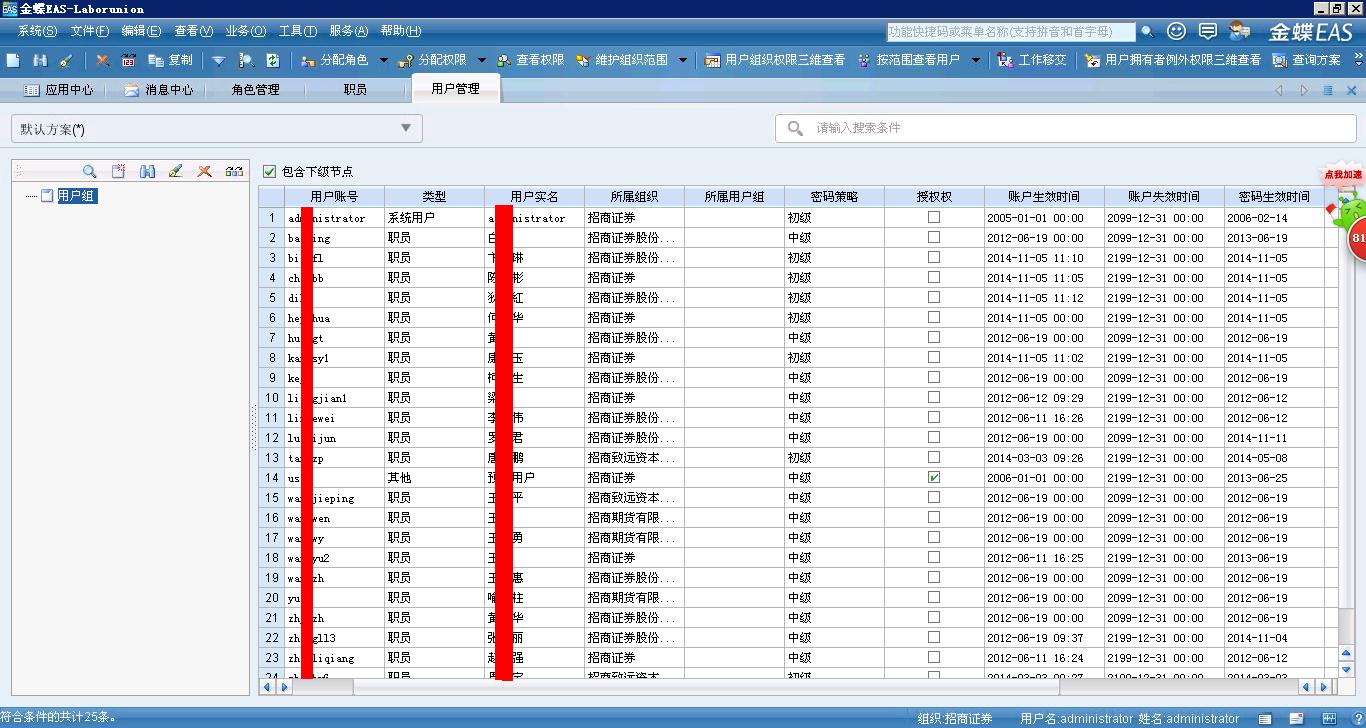
Task: Click the smiley face icon in header
Action: 1177,32
